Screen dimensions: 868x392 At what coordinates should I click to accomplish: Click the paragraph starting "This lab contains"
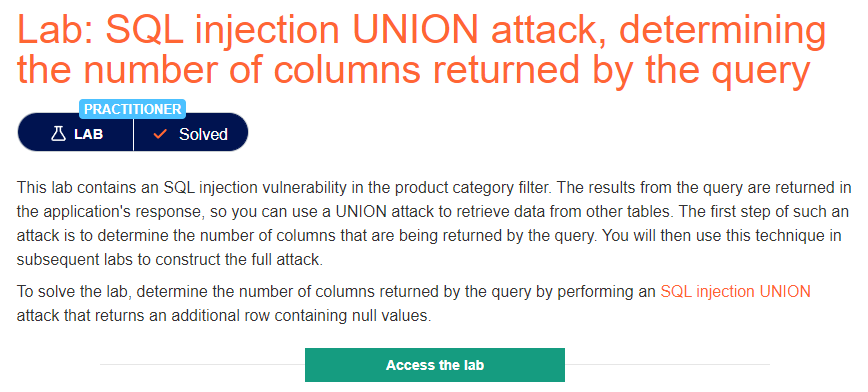434,224
